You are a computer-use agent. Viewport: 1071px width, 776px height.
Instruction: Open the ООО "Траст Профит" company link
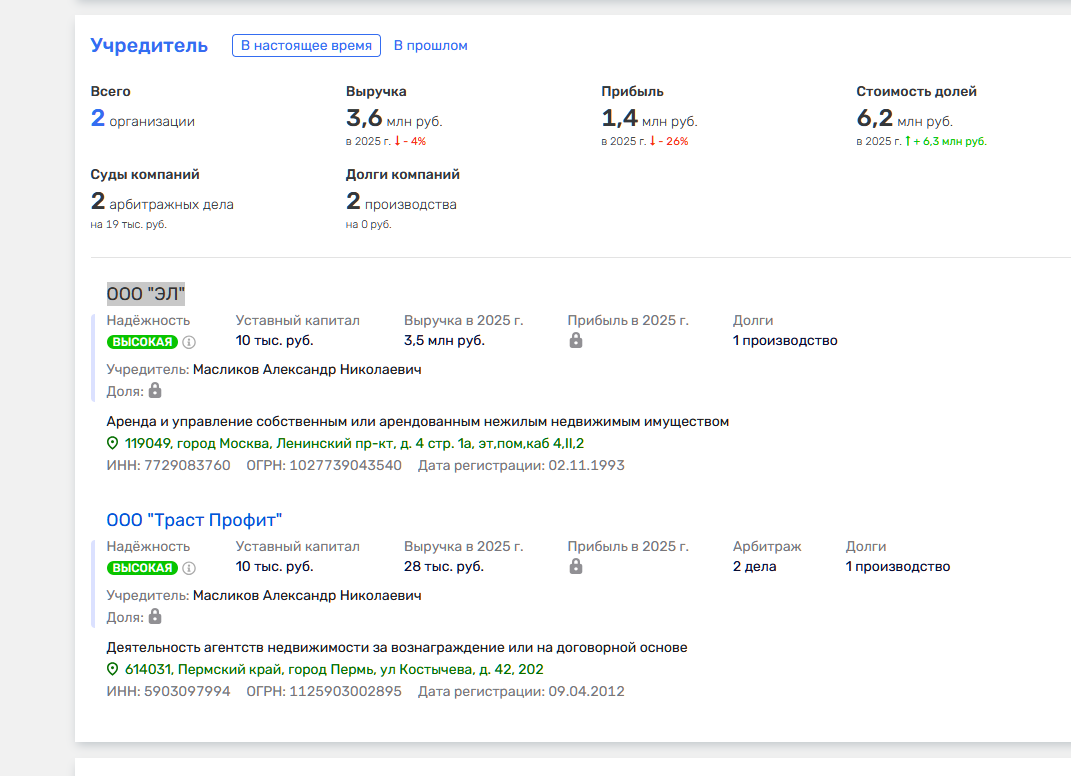(x=194, y=520)
